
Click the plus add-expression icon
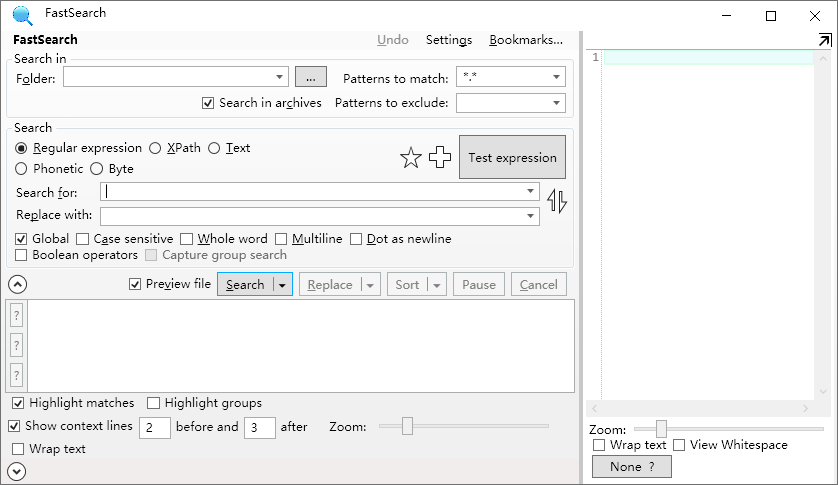[440, 158]
